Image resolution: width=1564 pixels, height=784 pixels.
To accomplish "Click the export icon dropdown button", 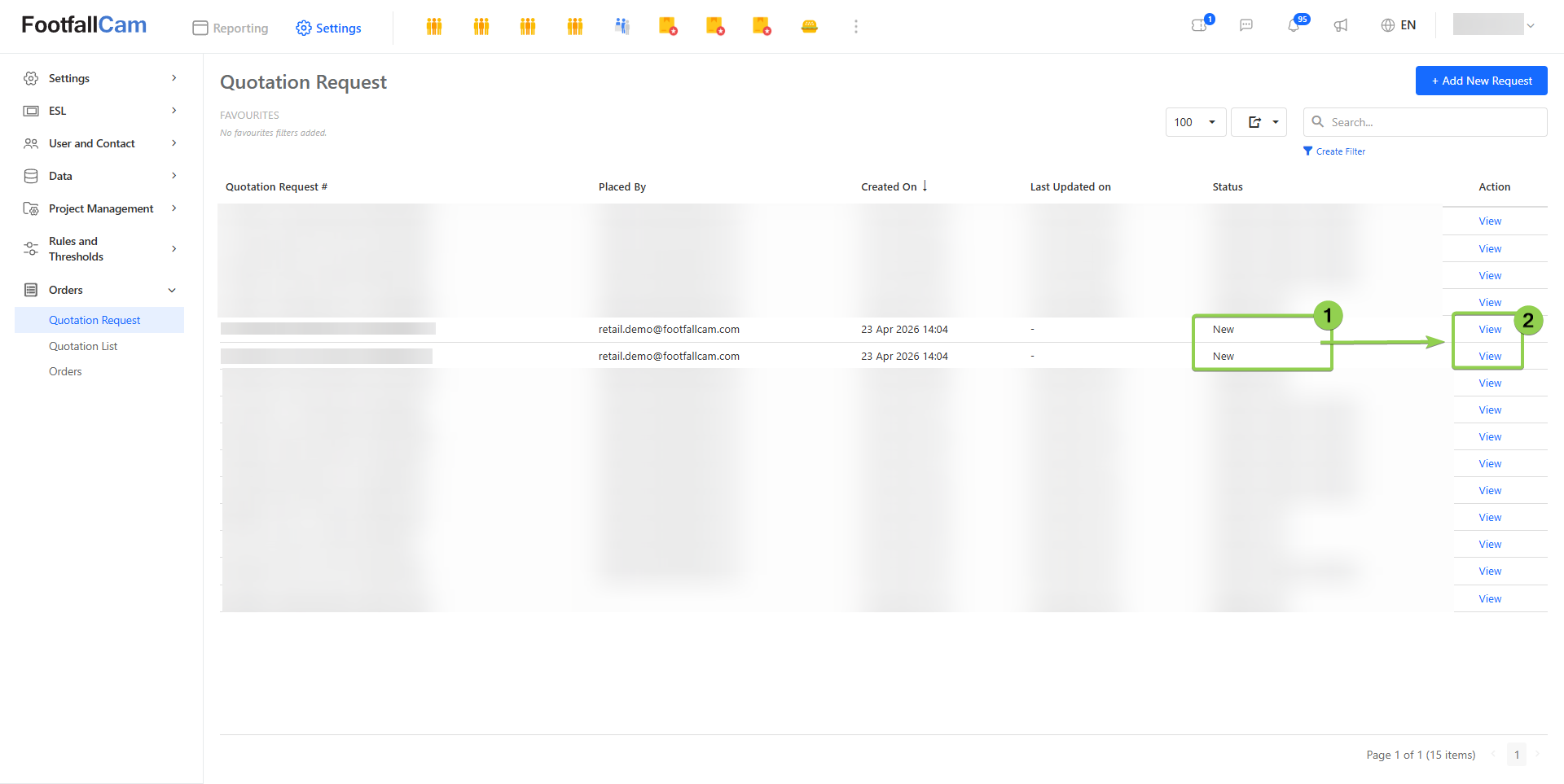I will pos(1259,122).
